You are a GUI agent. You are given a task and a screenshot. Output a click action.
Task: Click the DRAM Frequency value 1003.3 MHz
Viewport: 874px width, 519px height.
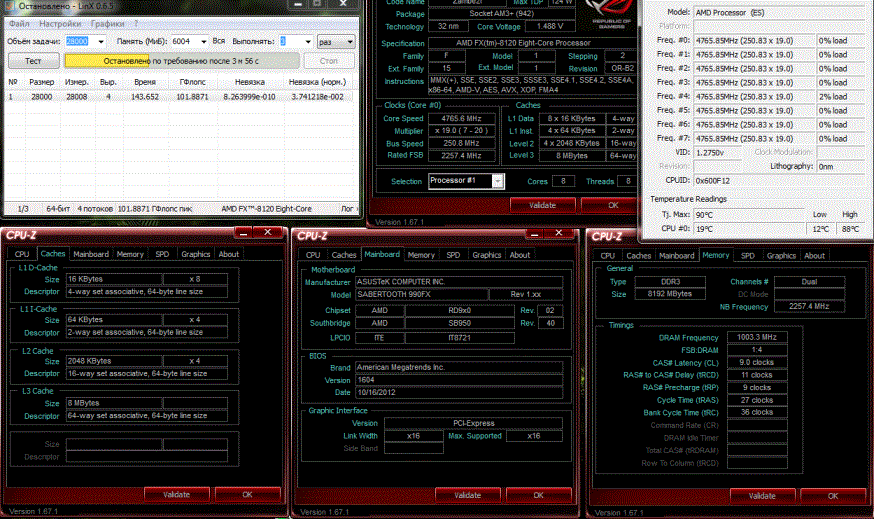pyautogui.click(x=757, y=337)
